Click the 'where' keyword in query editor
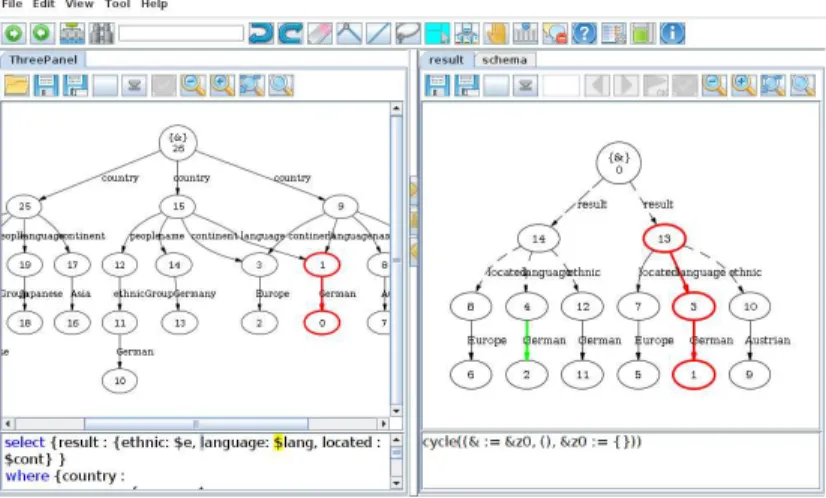Viewport: 826px width, 498px height. [x=27, y=476]
